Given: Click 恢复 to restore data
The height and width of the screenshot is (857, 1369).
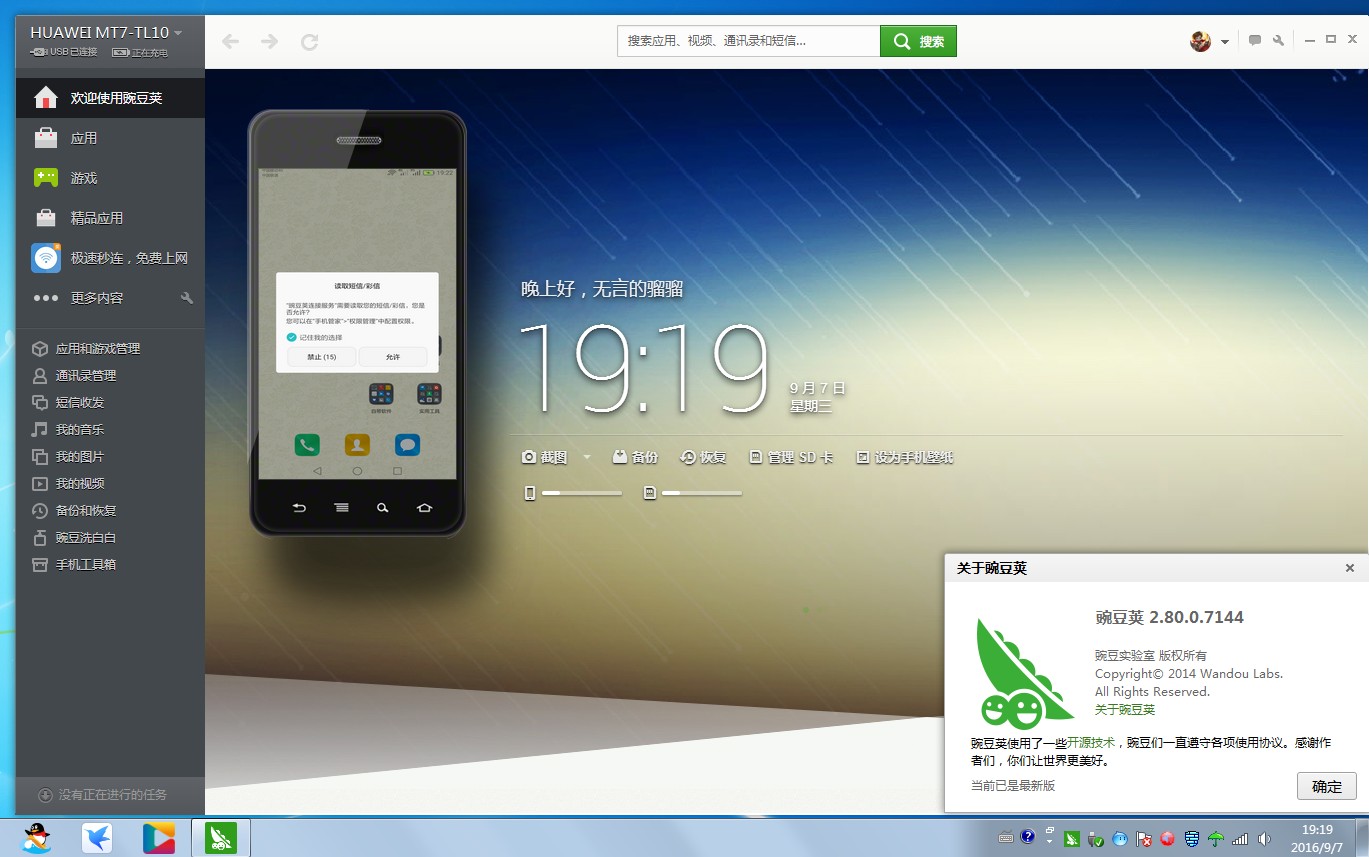Looking at the screenshot, I should [703, 457].
